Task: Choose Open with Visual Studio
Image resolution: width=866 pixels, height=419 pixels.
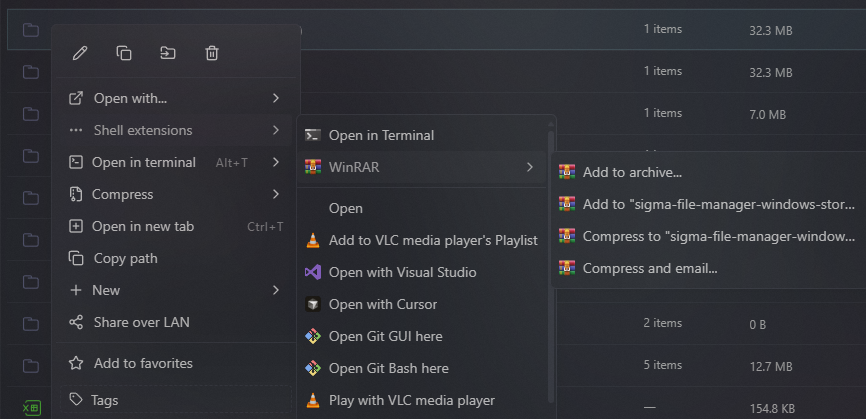Action: [423, 272]
